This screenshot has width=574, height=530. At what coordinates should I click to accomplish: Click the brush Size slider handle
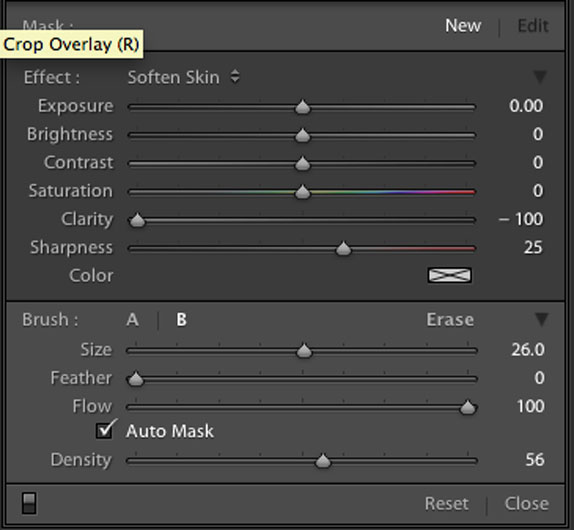tap(304, 351)
